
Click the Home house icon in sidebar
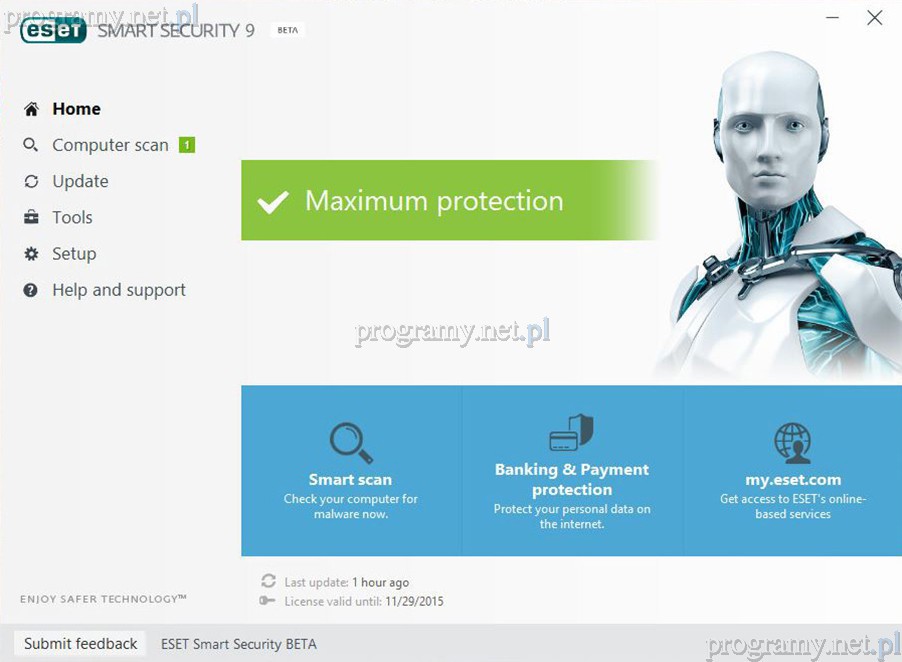pyautogui.click(x=31, y=109)
